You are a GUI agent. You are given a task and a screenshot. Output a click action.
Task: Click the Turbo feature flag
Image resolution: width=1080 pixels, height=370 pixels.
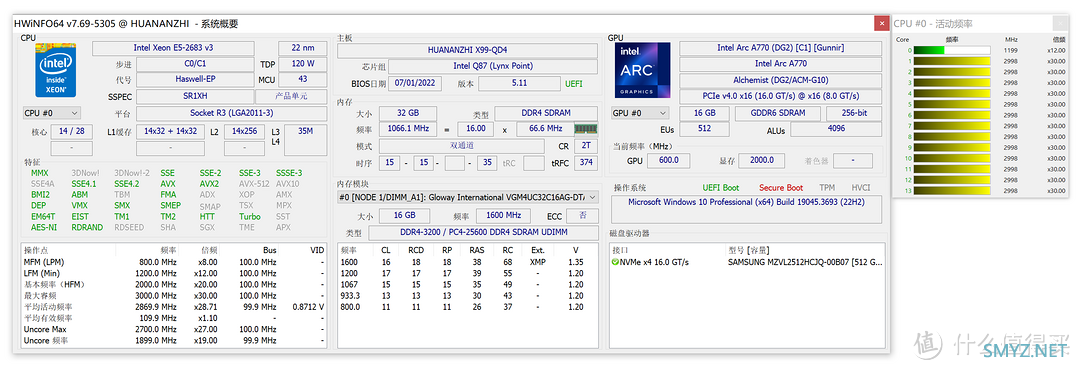tap(250, 216)
